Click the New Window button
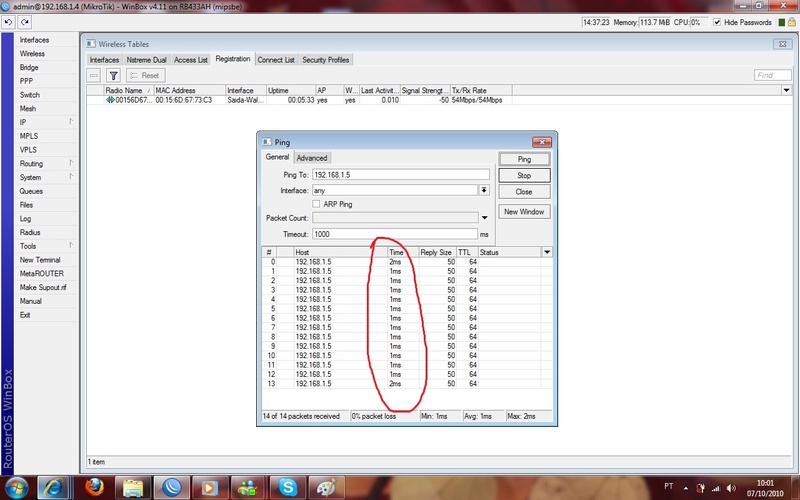The width and height of the screenshot is (800, 500). [524, 212]
